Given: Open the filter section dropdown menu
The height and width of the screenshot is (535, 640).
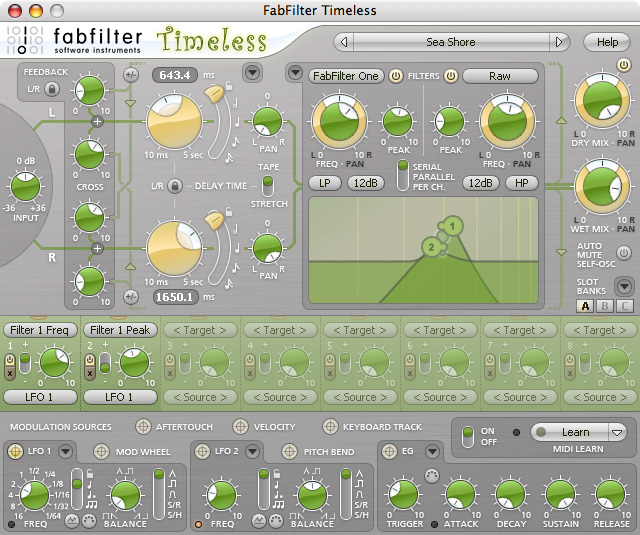Looking at the screenshot, I should (x=295, y=73).
